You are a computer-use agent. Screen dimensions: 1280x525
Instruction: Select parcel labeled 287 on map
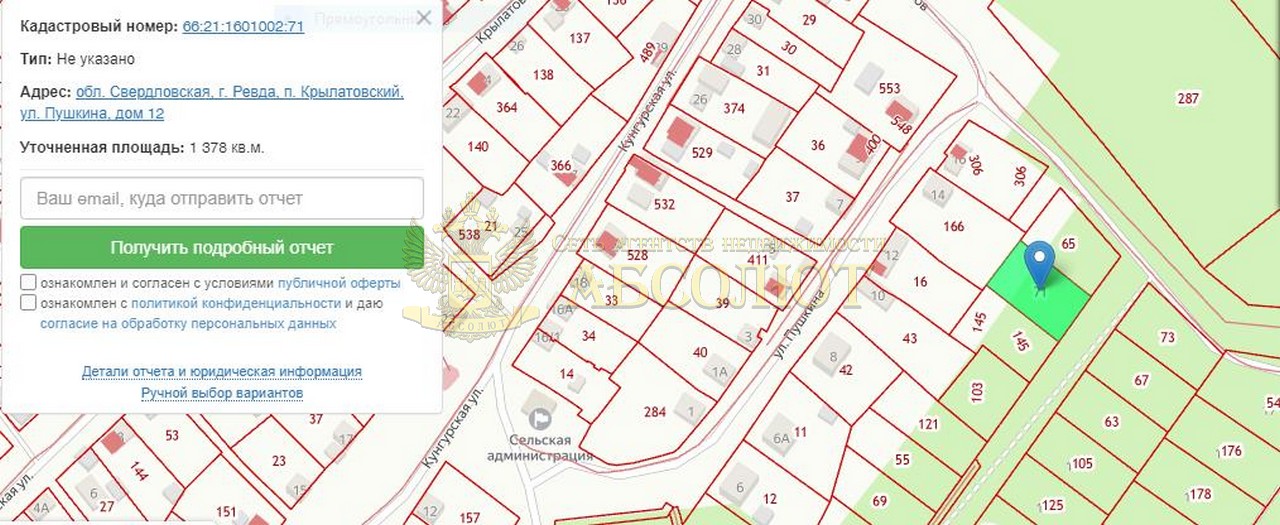pos(1188,98)
